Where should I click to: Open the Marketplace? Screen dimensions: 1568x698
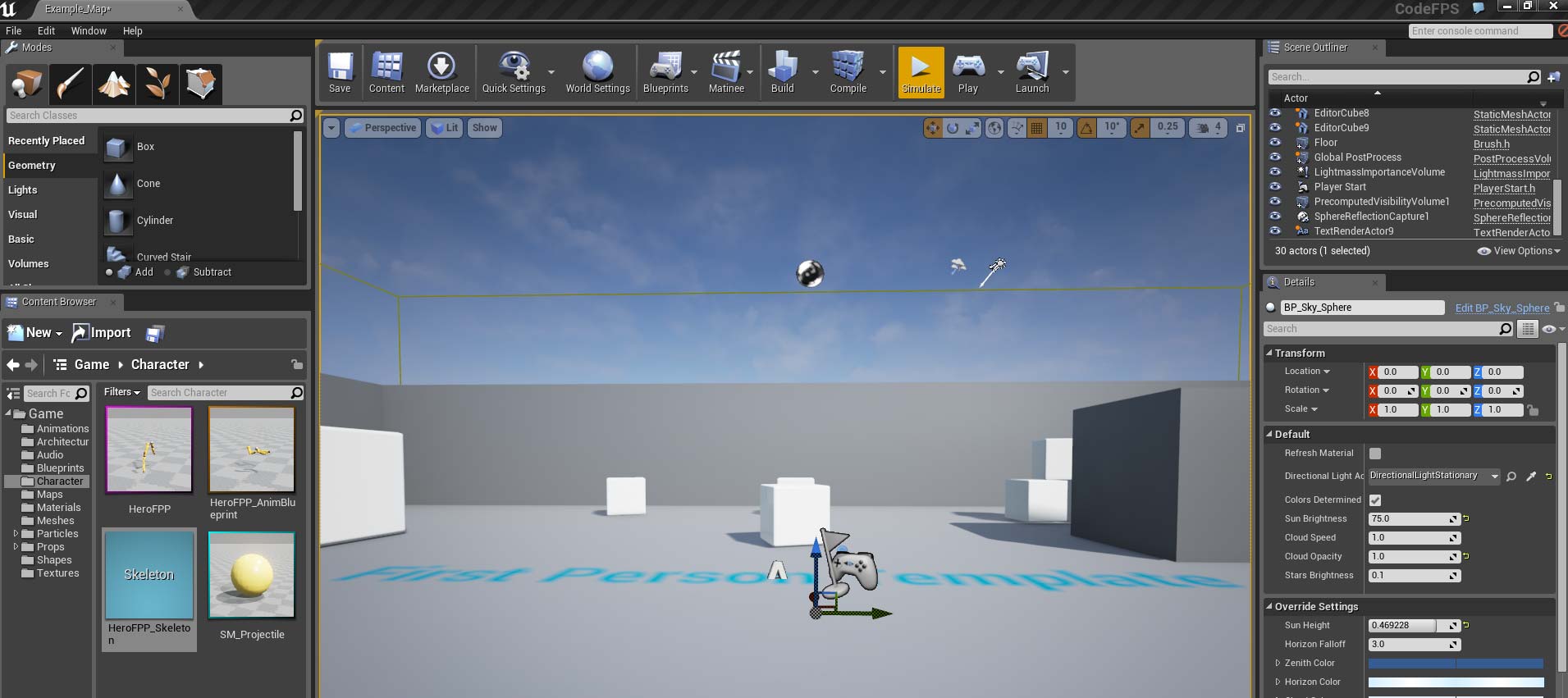[x=441, y=73]
